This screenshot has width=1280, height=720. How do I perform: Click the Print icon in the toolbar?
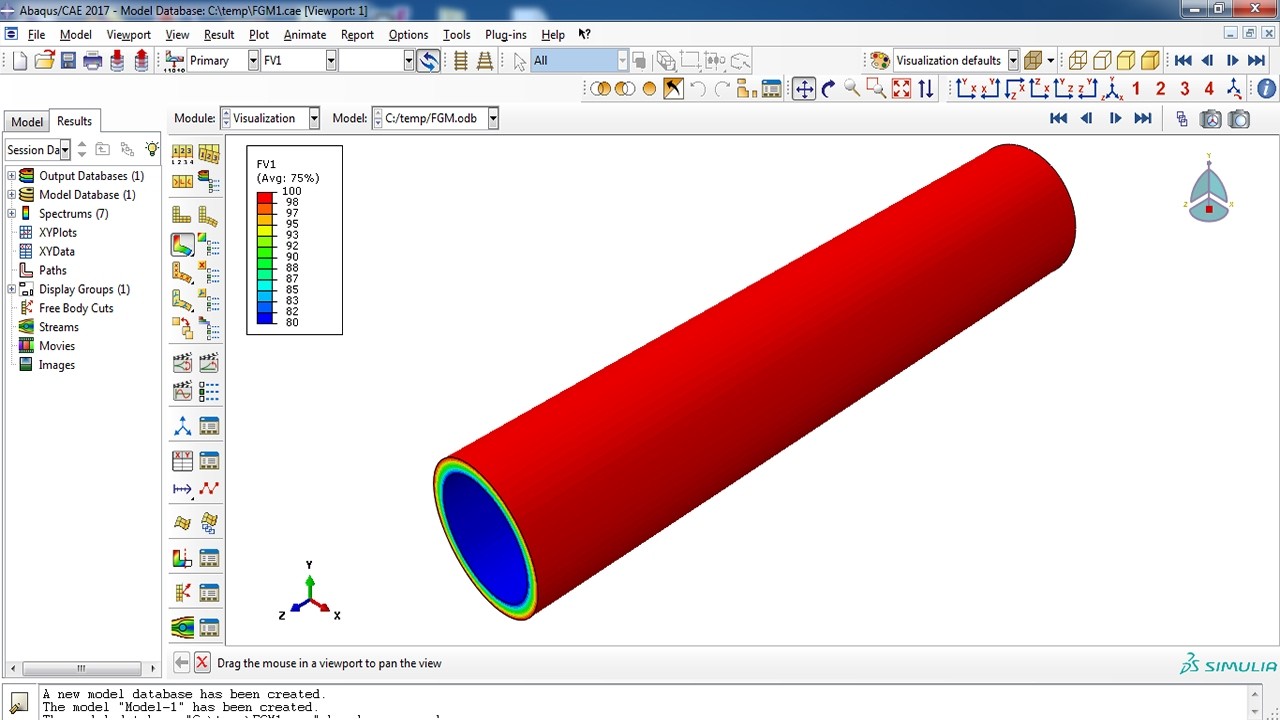[x=93, y=61]
